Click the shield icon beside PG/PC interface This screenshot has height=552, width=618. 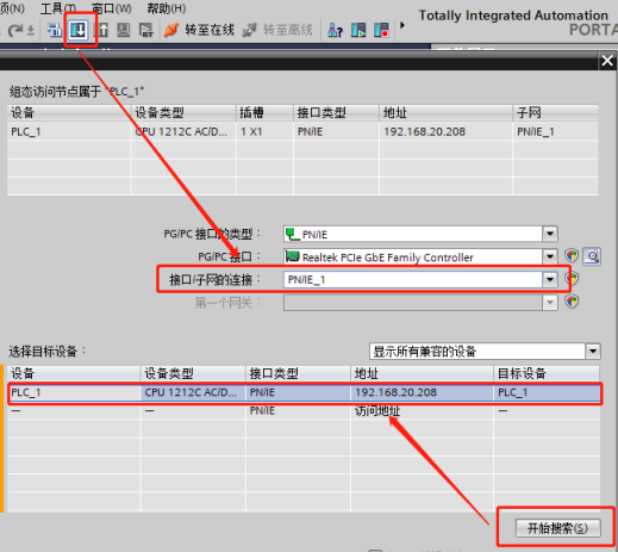tap(571, 256)
